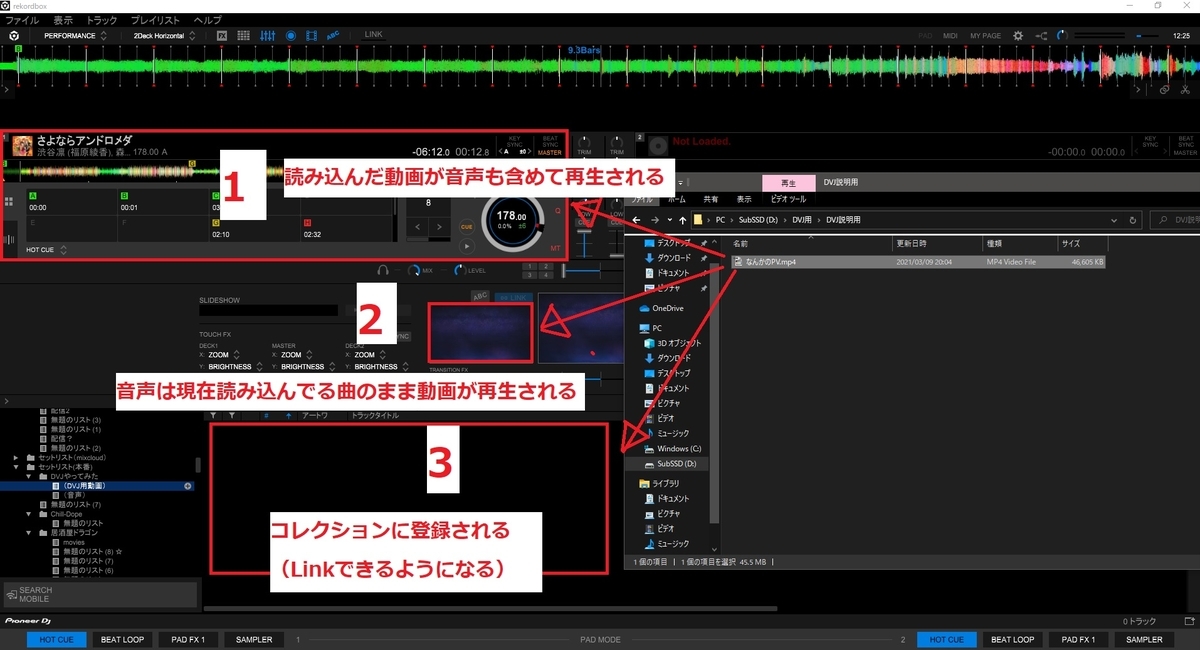Click MY PAGE in top toolbar
The width and height of the screenshot is (1200, 650).
click(985, 35)
